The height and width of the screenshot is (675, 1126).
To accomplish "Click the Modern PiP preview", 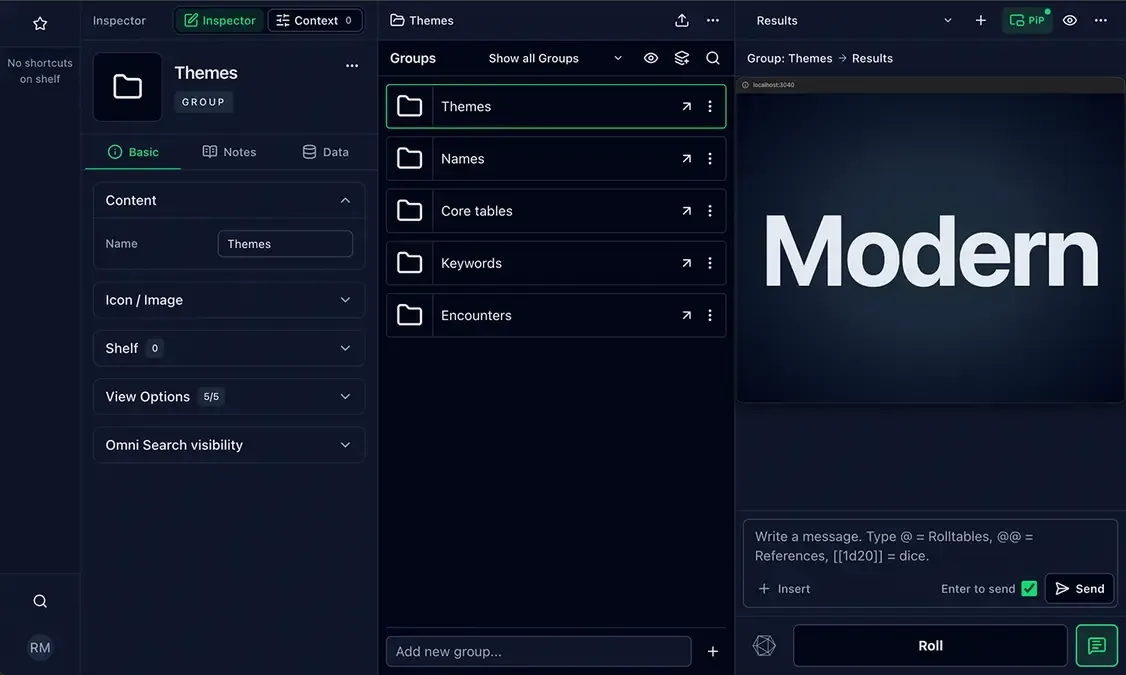I will 931,241.
